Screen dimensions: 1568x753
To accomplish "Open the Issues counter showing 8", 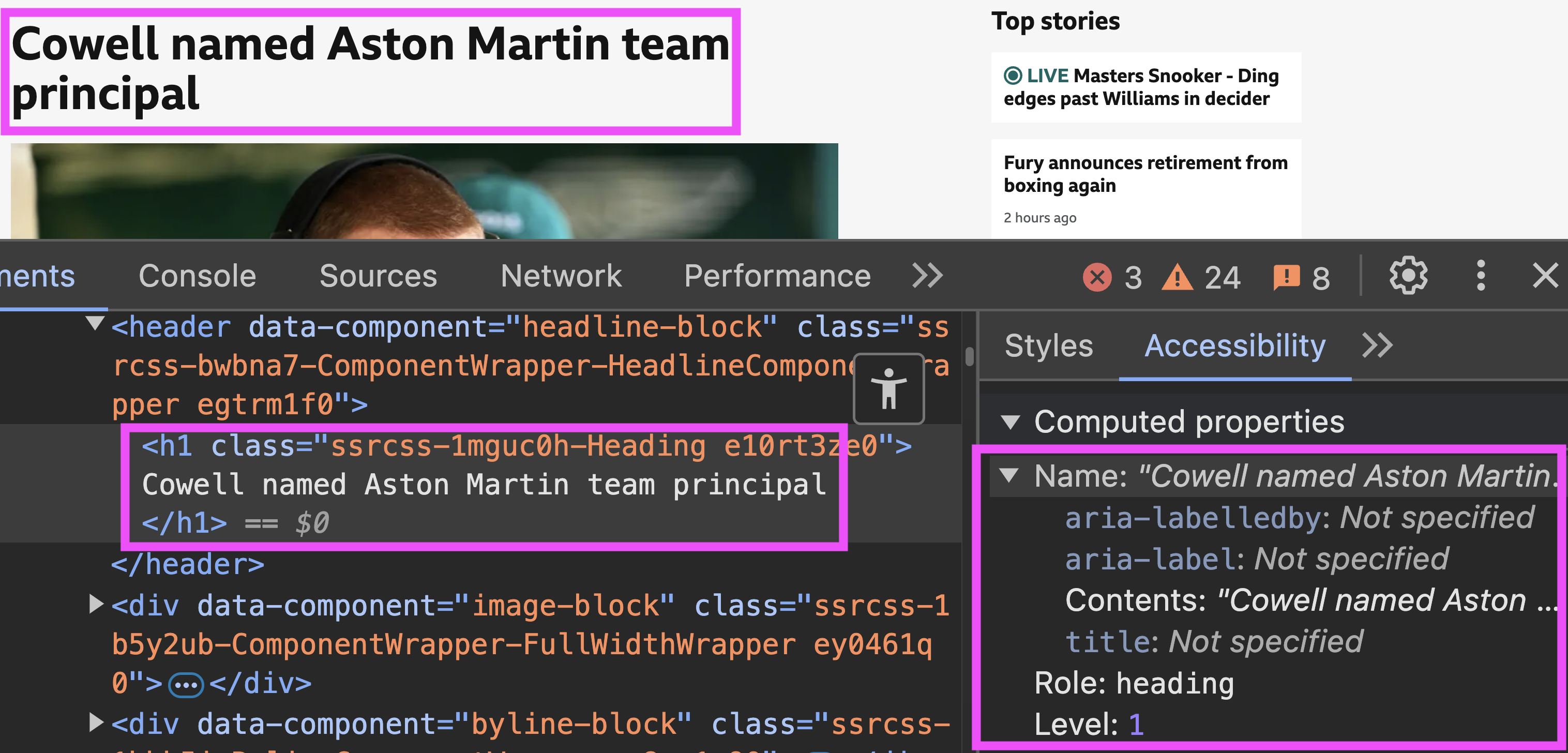I will 1287,277.
